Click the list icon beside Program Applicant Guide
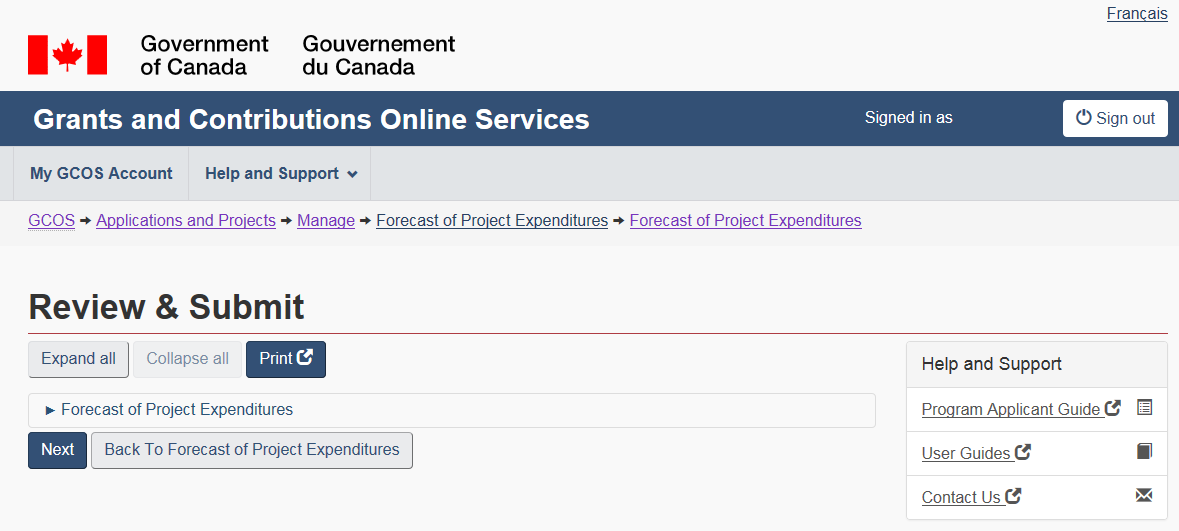This screenshot has width=1179, height=531. (x=1145, y=408)
